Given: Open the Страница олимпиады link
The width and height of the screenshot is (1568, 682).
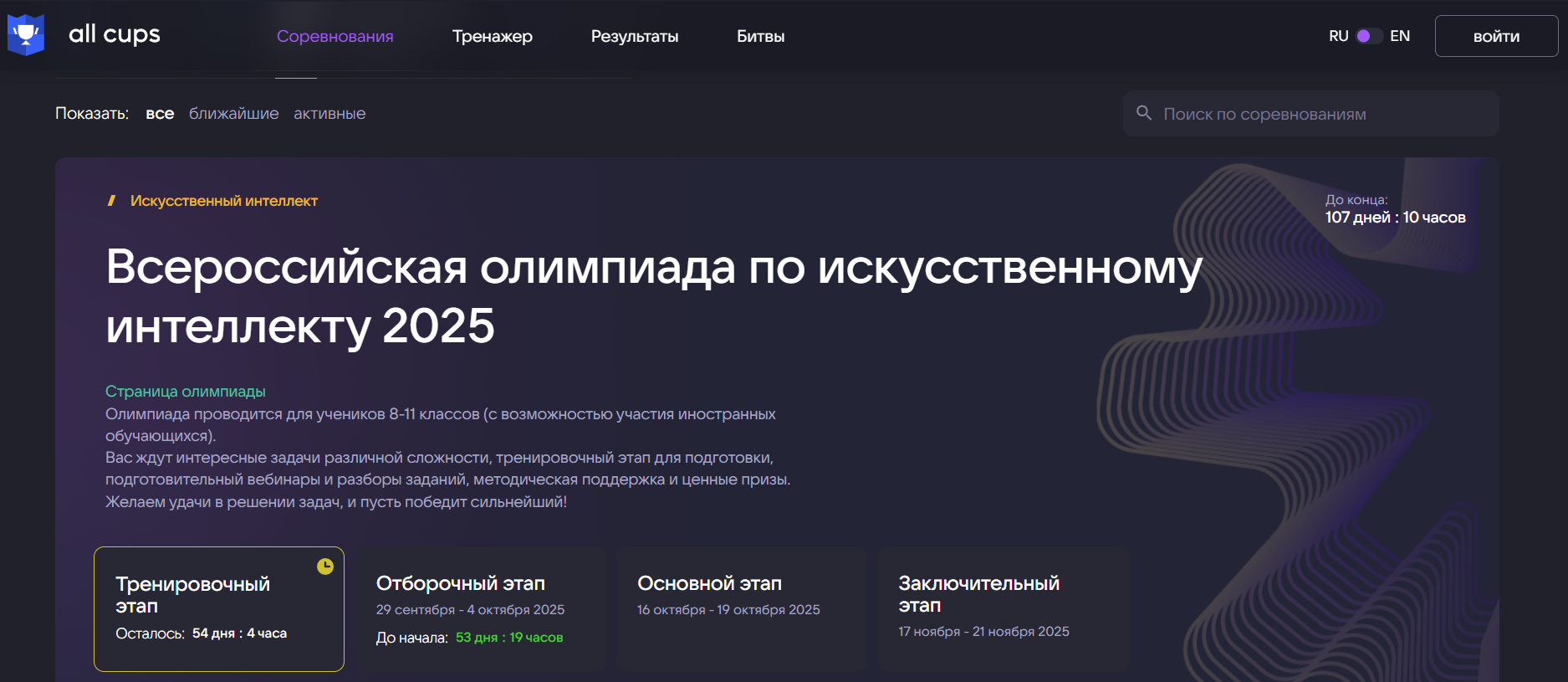Looking at the screenshot, I should [x=185, y=392].
